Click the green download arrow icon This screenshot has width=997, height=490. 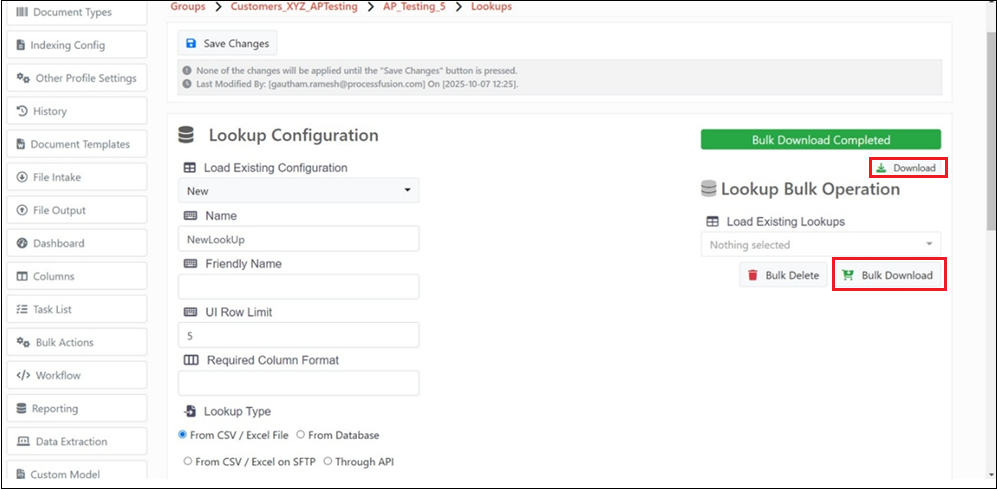[x=882, y=168]
